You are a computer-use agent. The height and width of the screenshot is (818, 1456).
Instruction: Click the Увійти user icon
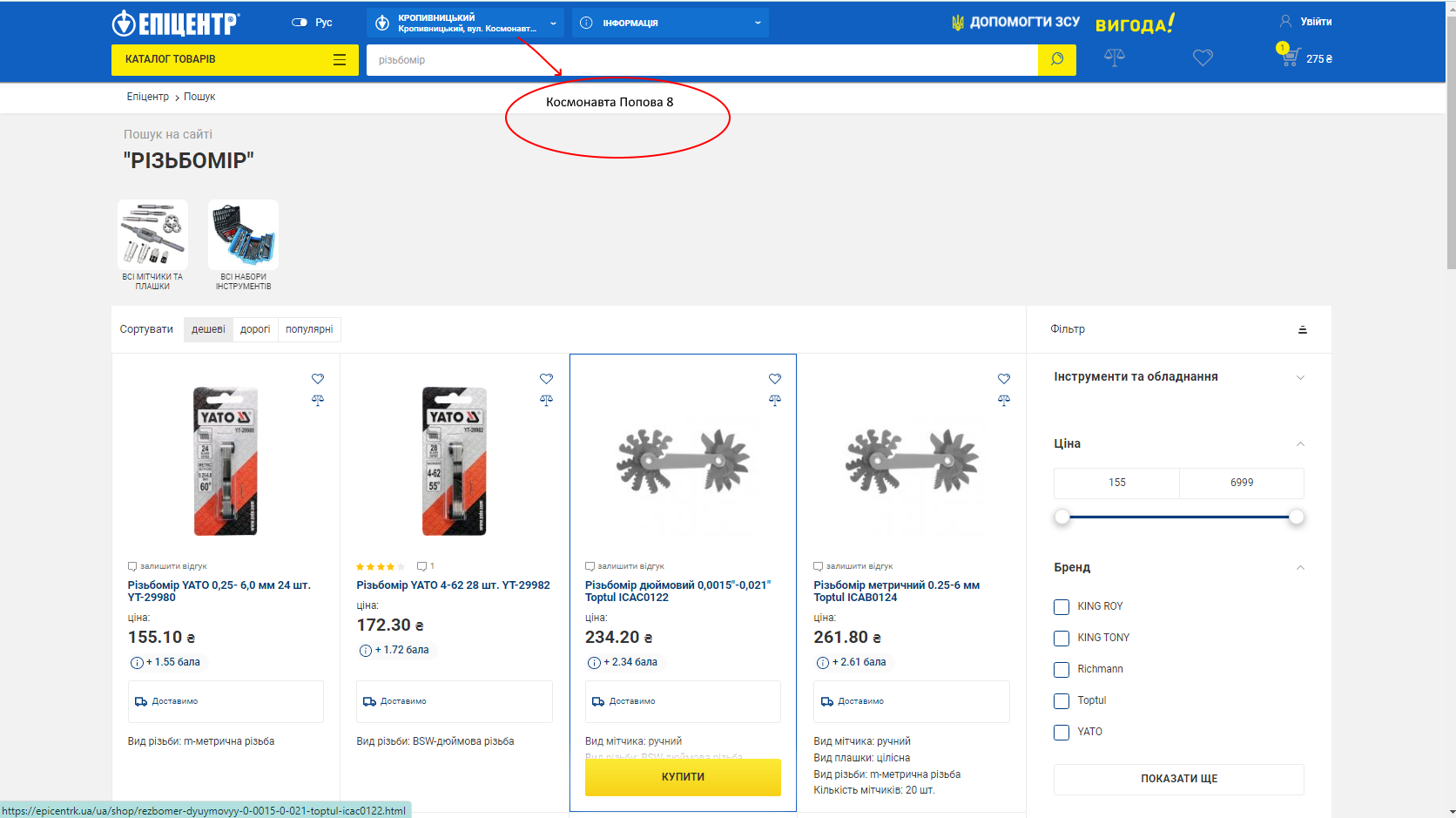tap(1285, 21)
